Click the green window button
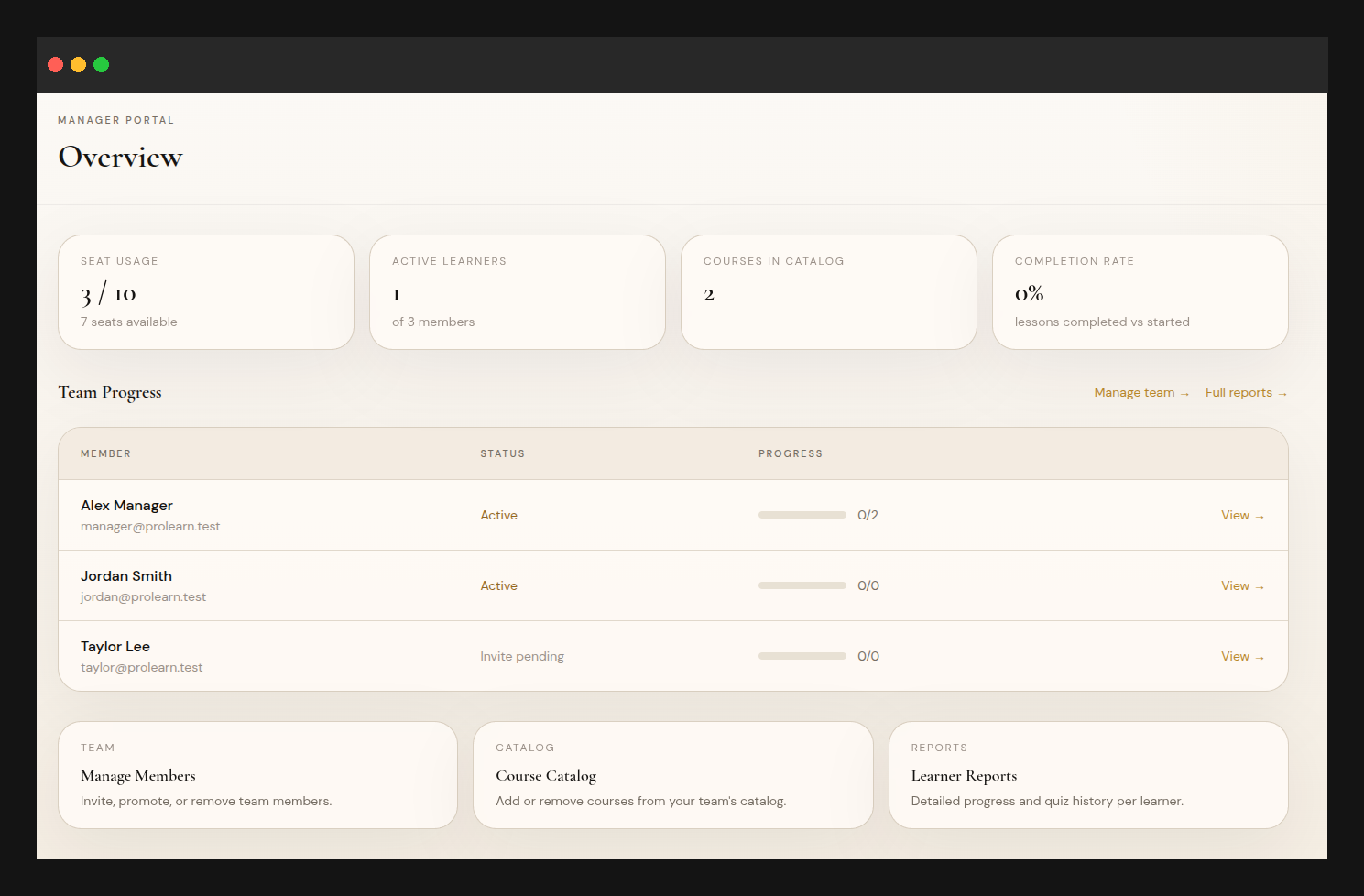This screenshot has width=1364, height=896. click(x=101, y=64)
